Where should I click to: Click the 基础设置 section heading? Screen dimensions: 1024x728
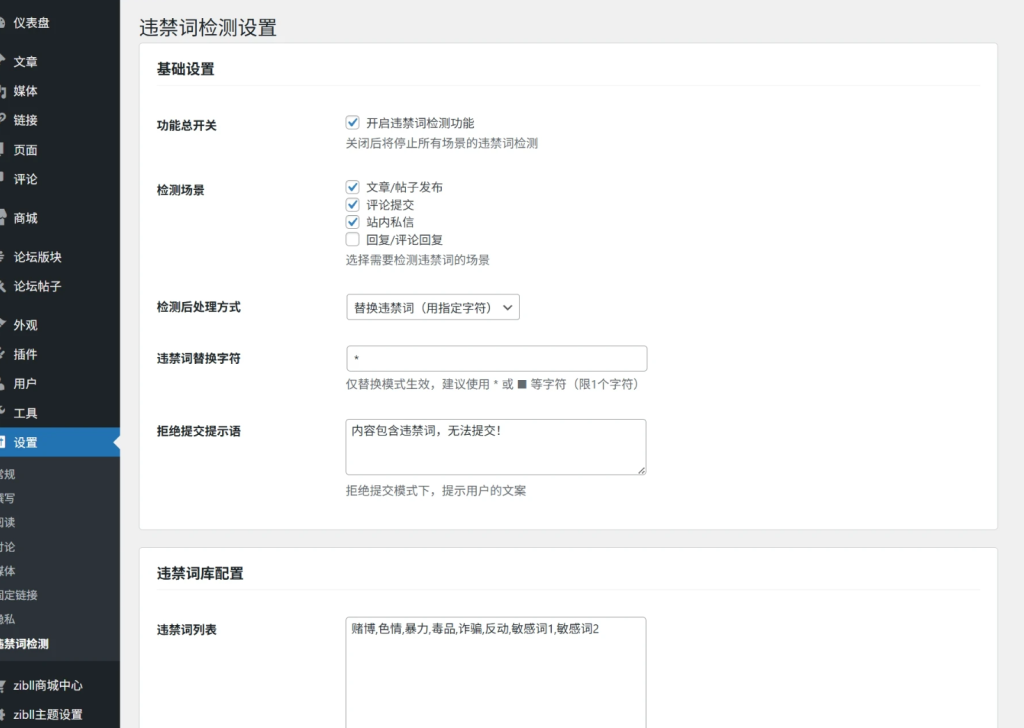[x=185, y=69]
